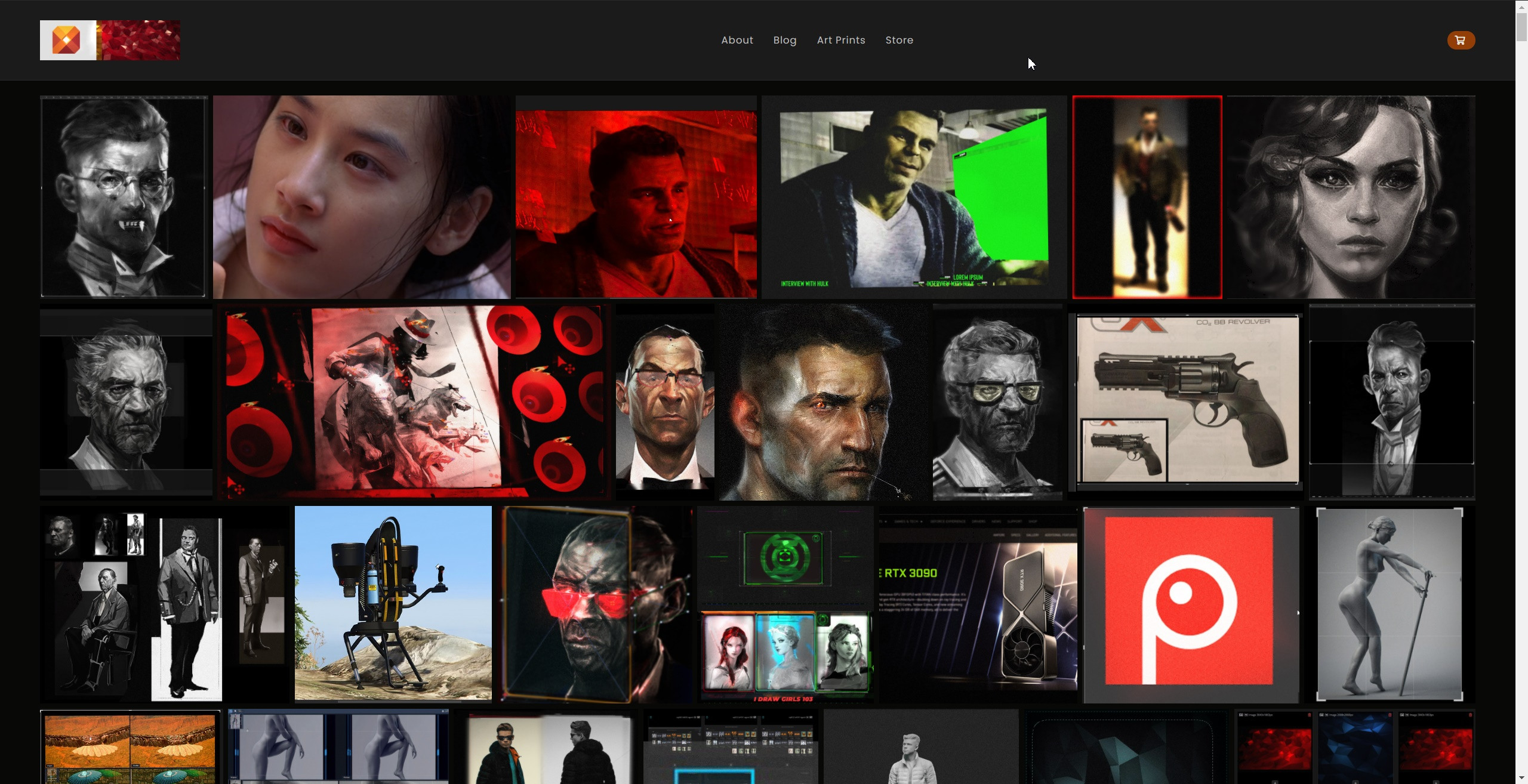1528x784 pixels.
Task: Open the RTX 3090 graphics card image
Action: click(x=978, y=604)
